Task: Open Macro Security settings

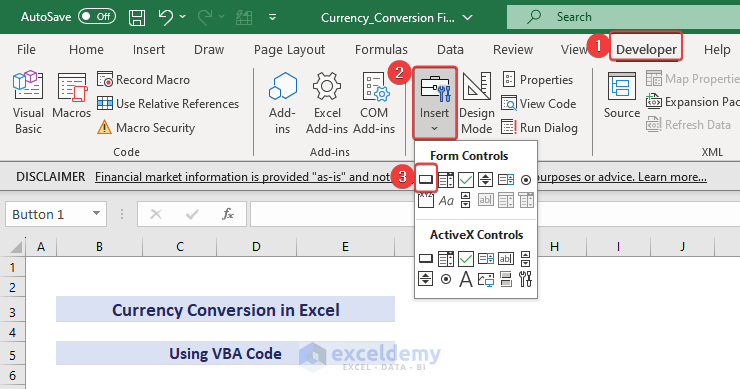Action: pyautogui.click(x=146, y=127)
